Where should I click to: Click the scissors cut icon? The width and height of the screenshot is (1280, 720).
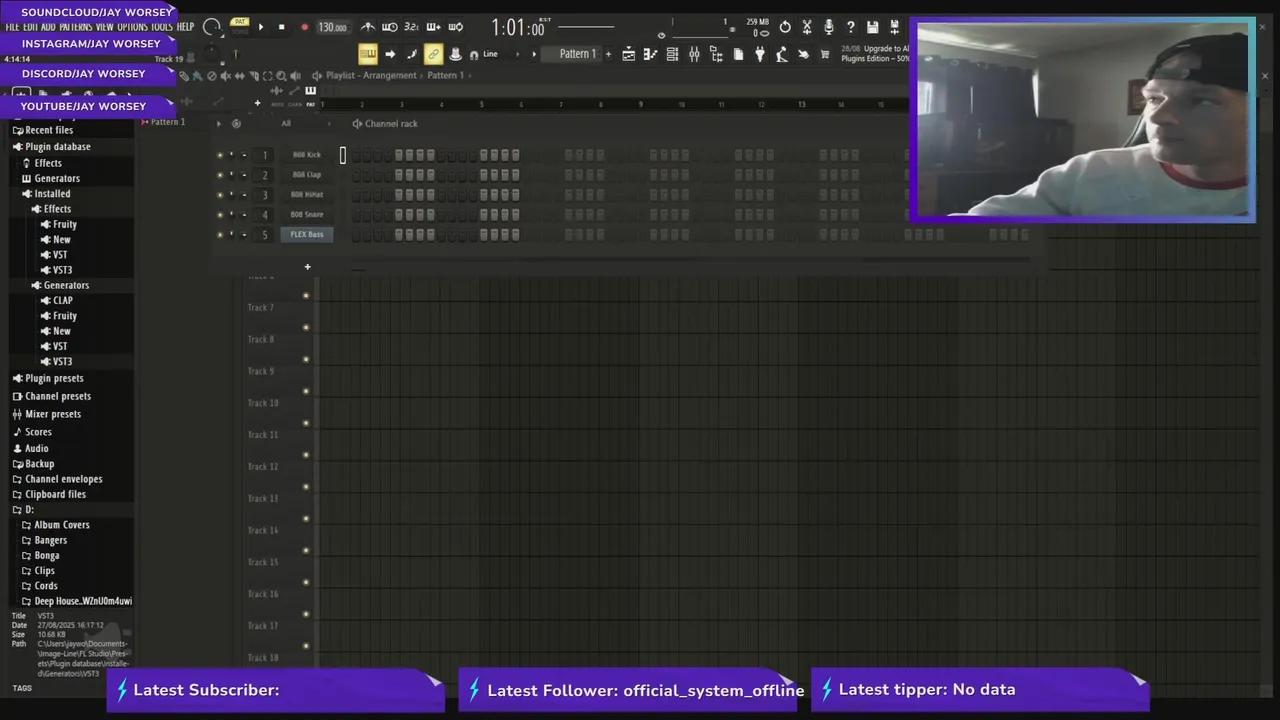click(807, 27)
